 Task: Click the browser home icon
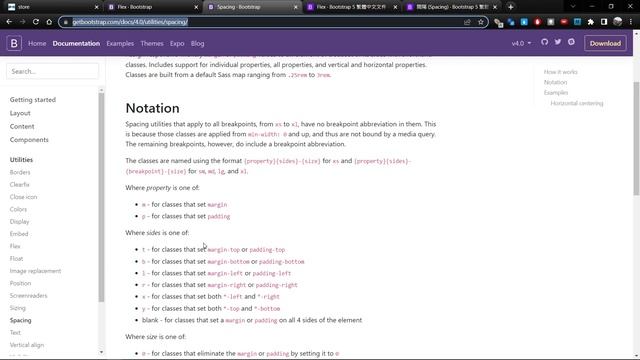[49, 22]
